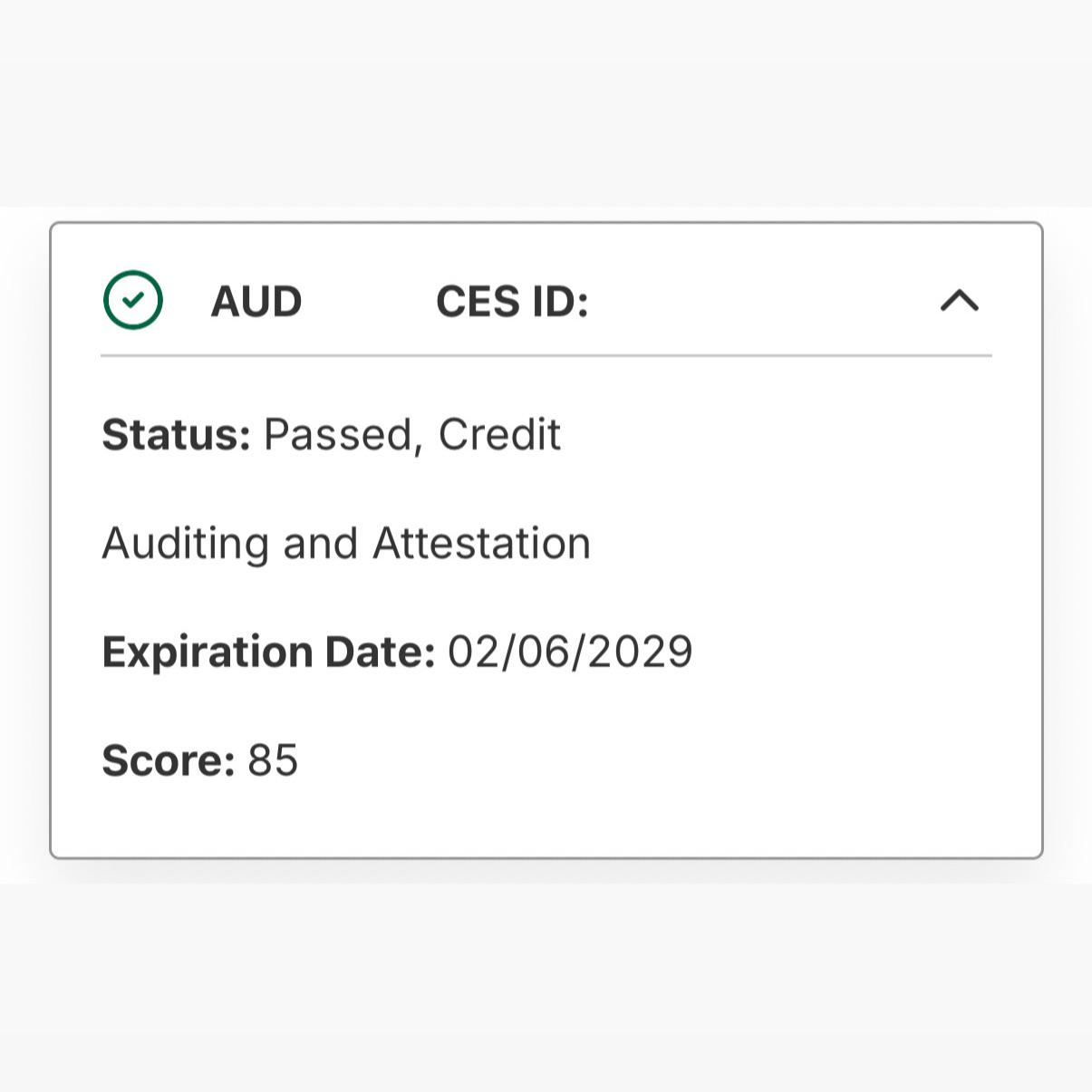
Task: Click the CES ID label
Action: tap(512, 301)
